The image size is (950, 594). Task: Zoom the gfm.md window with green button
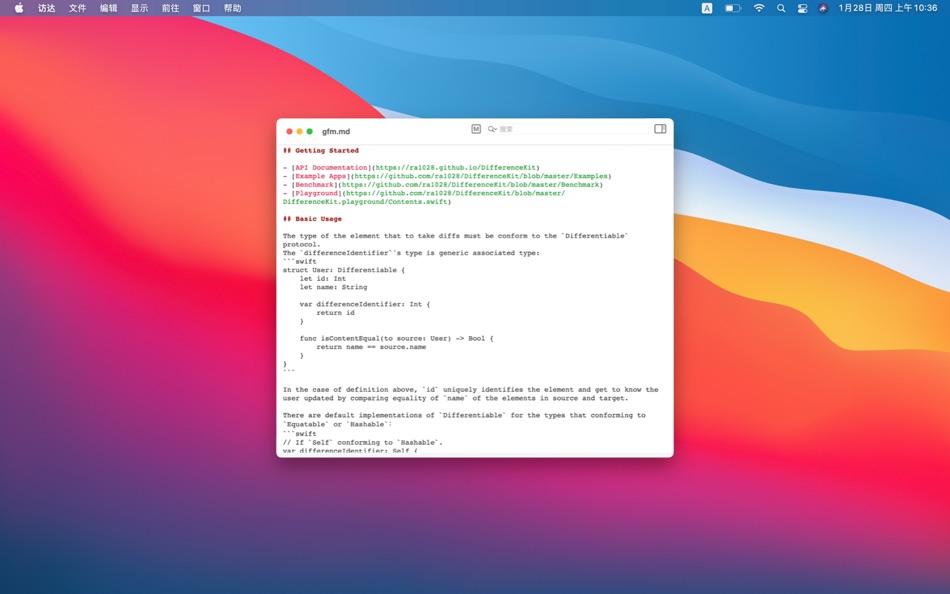pos(310,132)
